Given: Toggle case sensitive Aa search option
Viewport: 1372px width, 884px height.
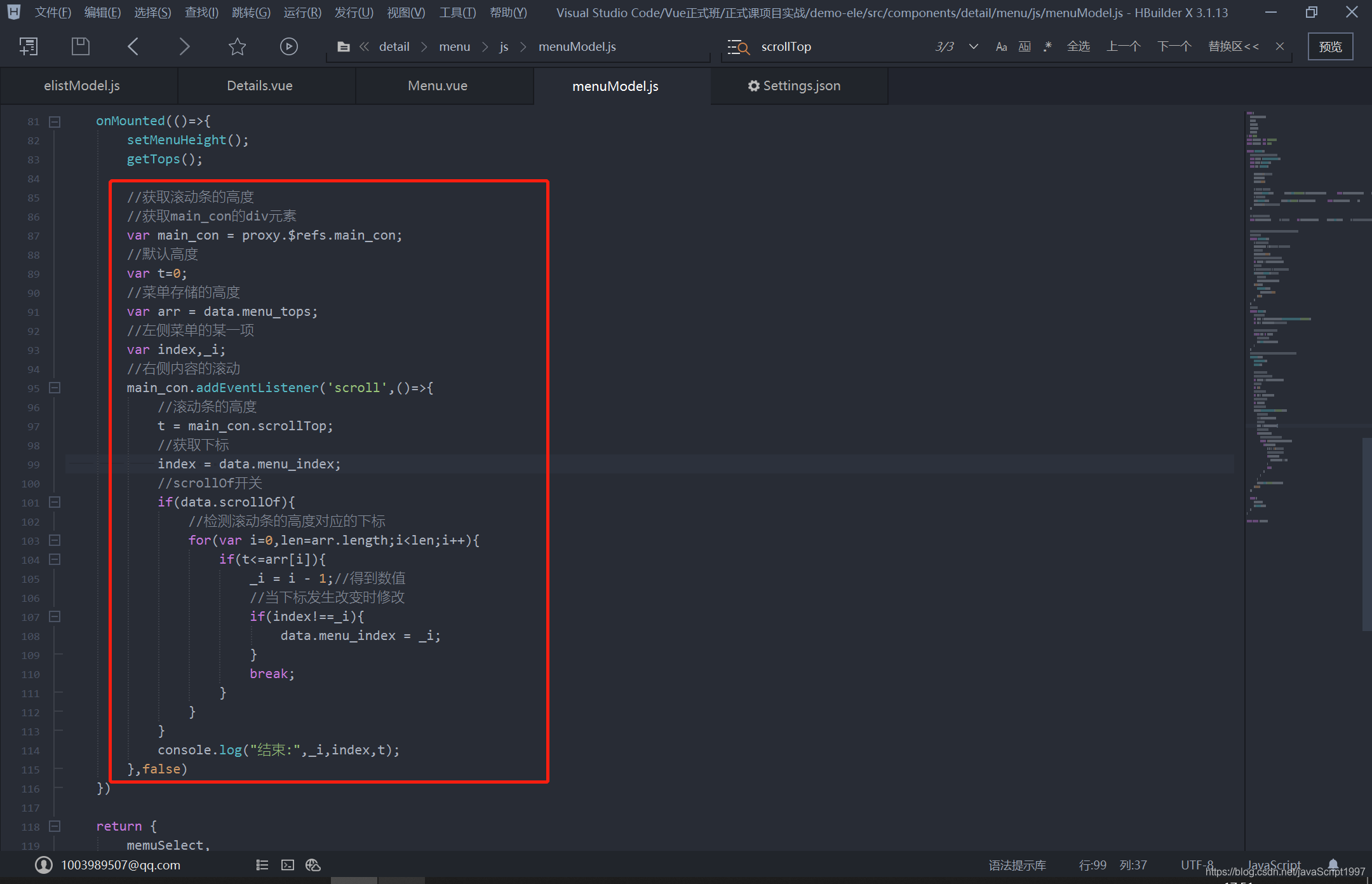Looking at the screenshot, I should 1001,47.
